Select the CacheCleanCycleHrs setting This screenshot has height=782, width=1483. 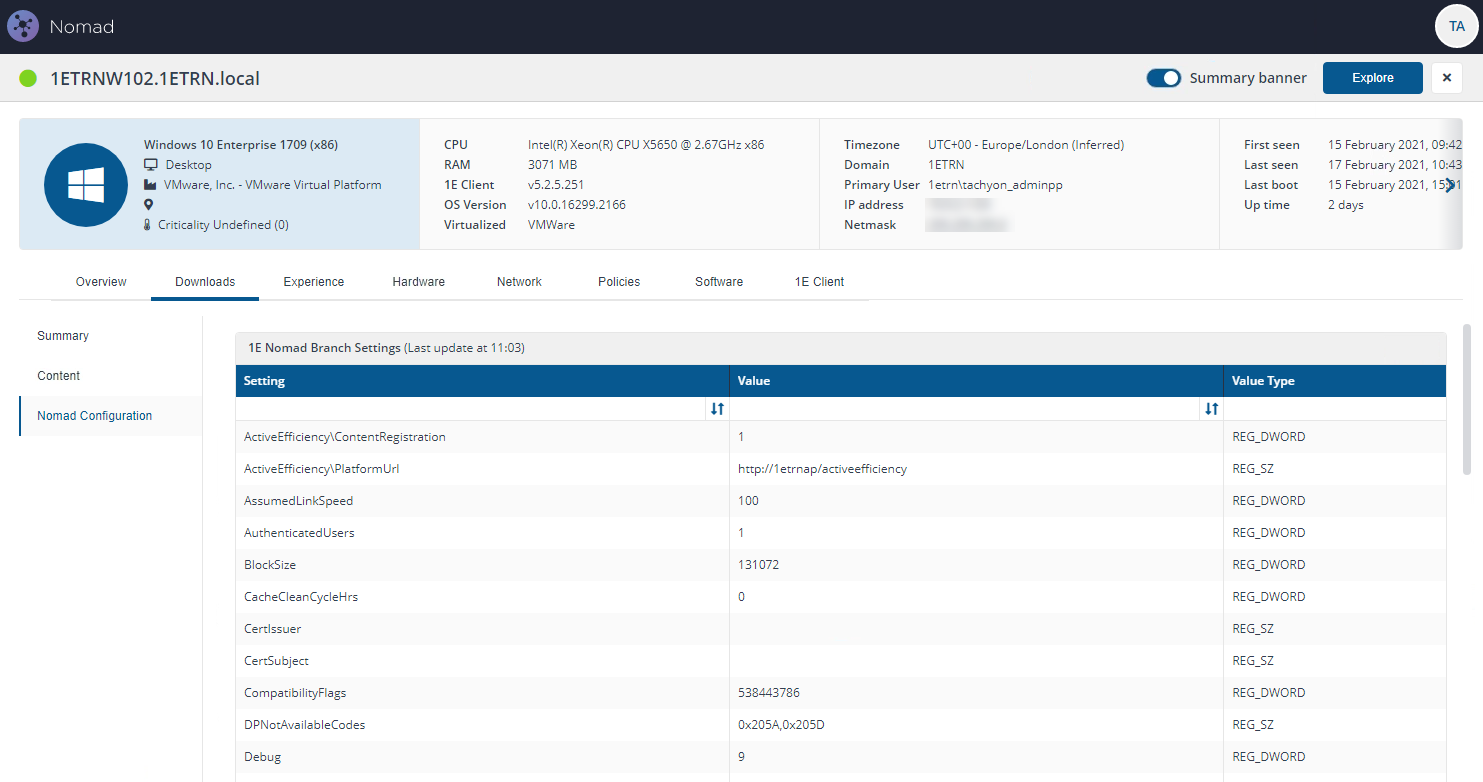(x=301, y=597)
